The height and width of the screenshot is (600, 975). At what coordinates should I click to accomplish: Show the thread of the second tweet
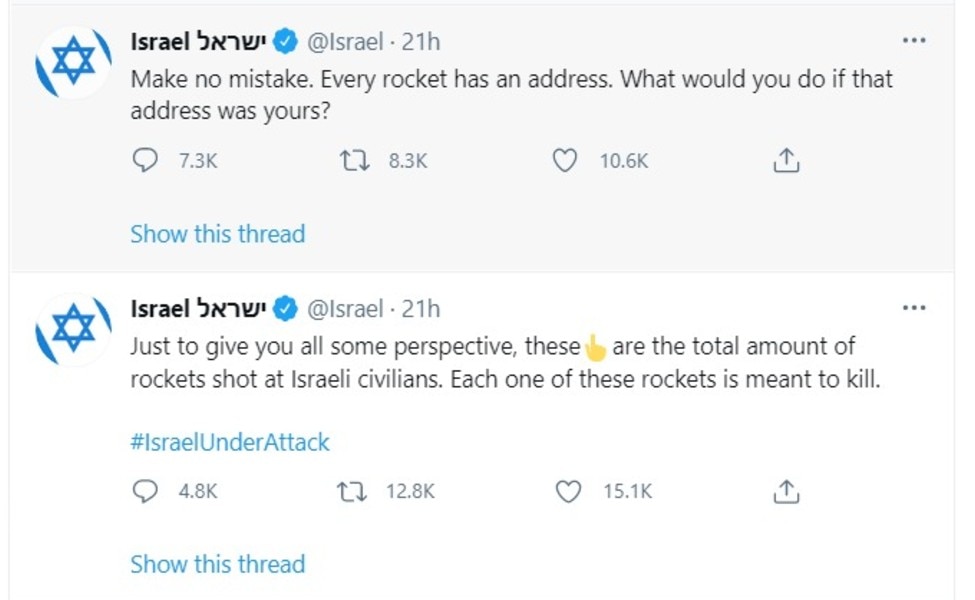coord(217,563)
